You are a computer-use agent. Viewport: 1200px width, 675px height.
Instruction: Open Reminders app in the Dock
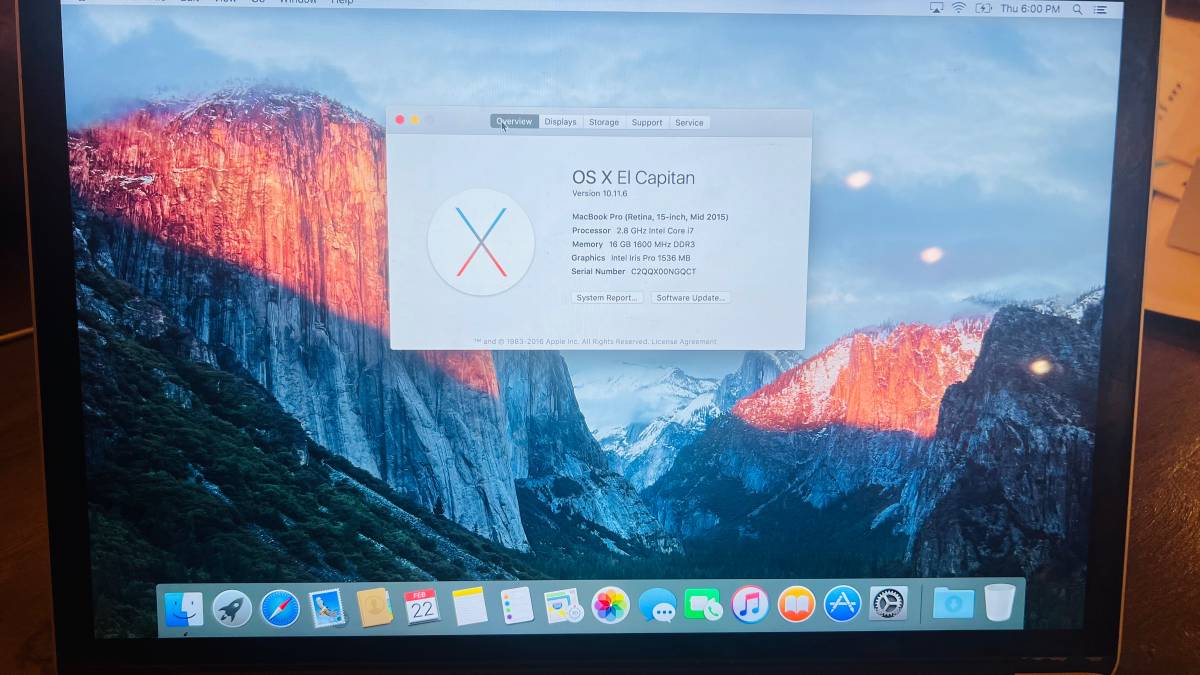pyautogui.click(x=516, y=605)
